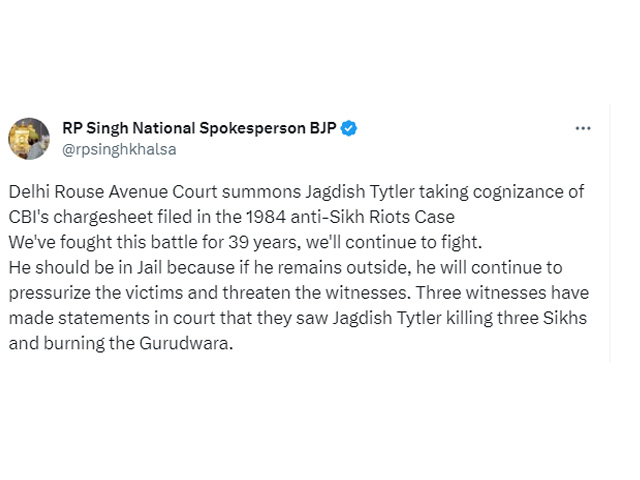640x480 pixels.
Task: Click the words "Three witnesses have"
Action: [x=502, y=293]
